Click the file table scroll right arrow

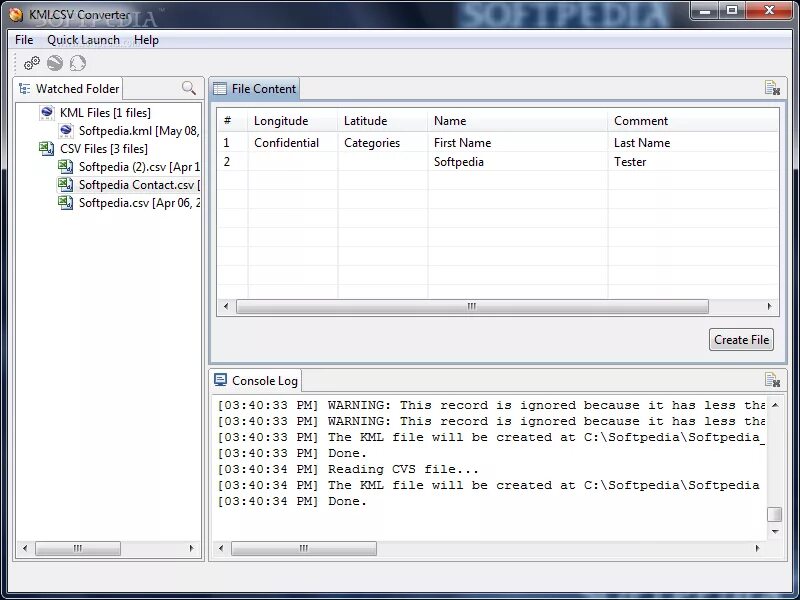(x=769, y=306)
